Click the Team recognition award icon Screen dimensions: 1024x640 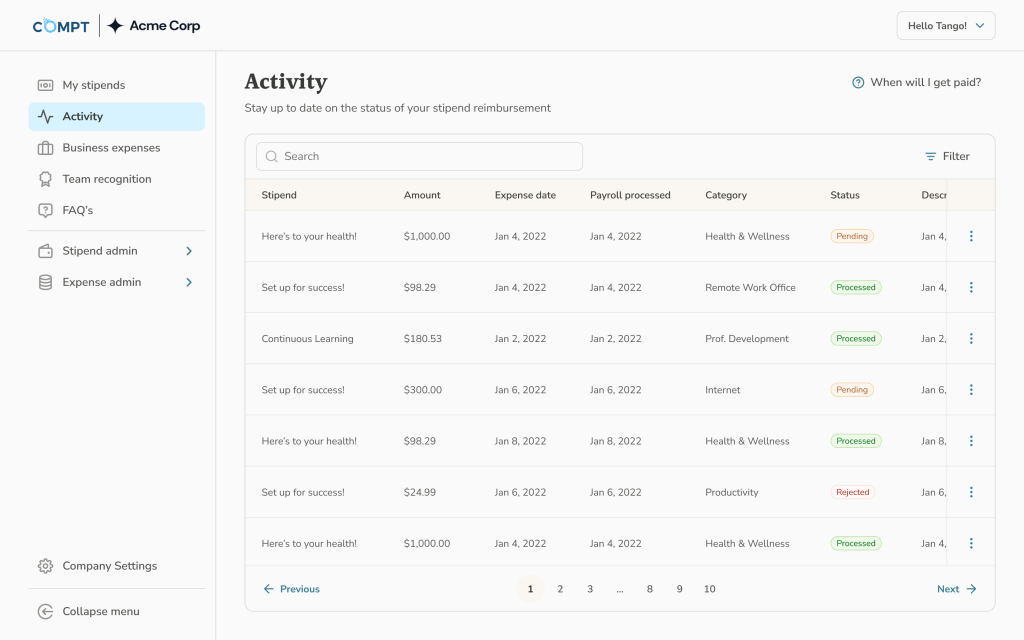coord(45,179)
